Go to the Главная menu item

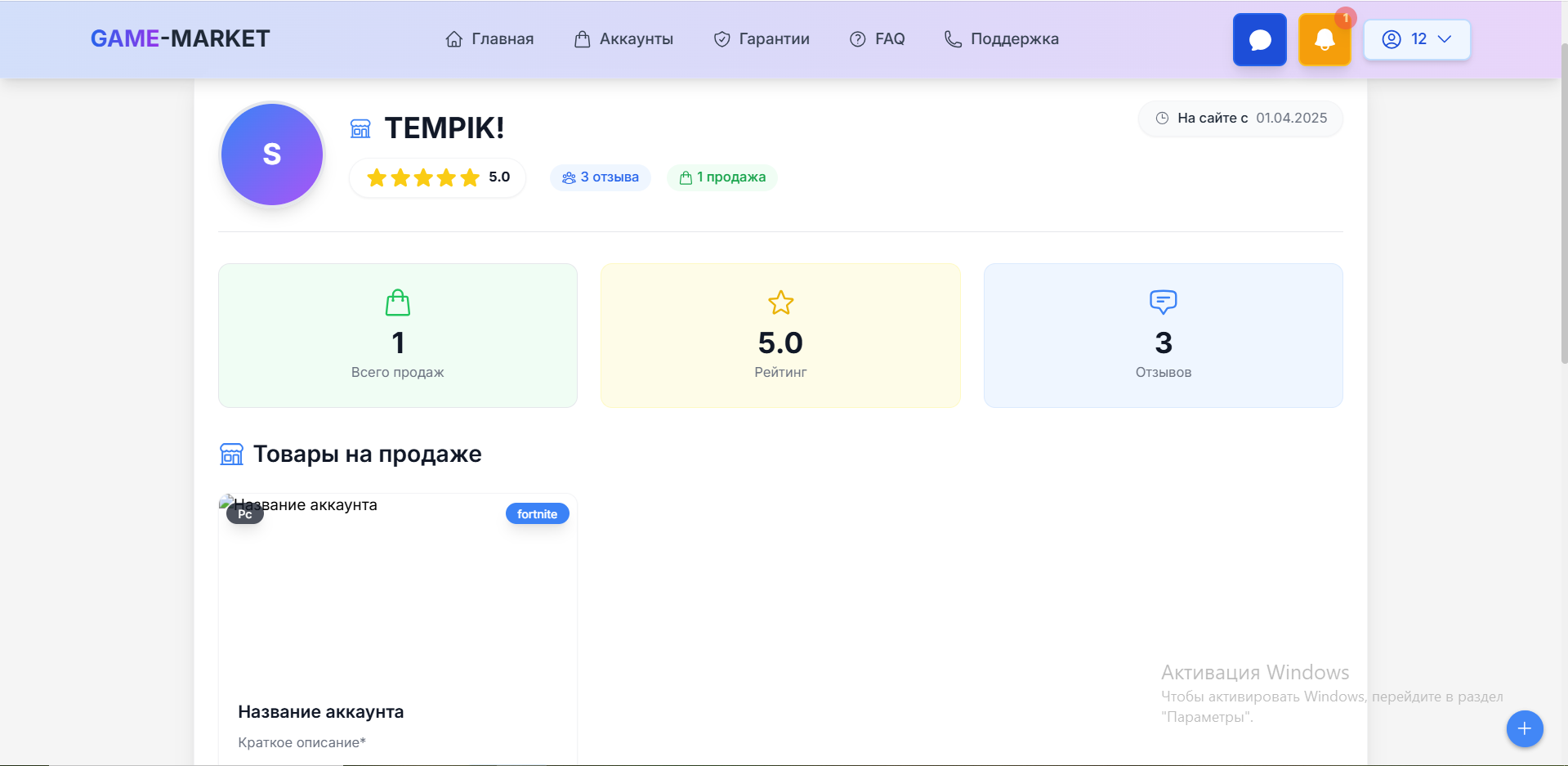(489, 39)
